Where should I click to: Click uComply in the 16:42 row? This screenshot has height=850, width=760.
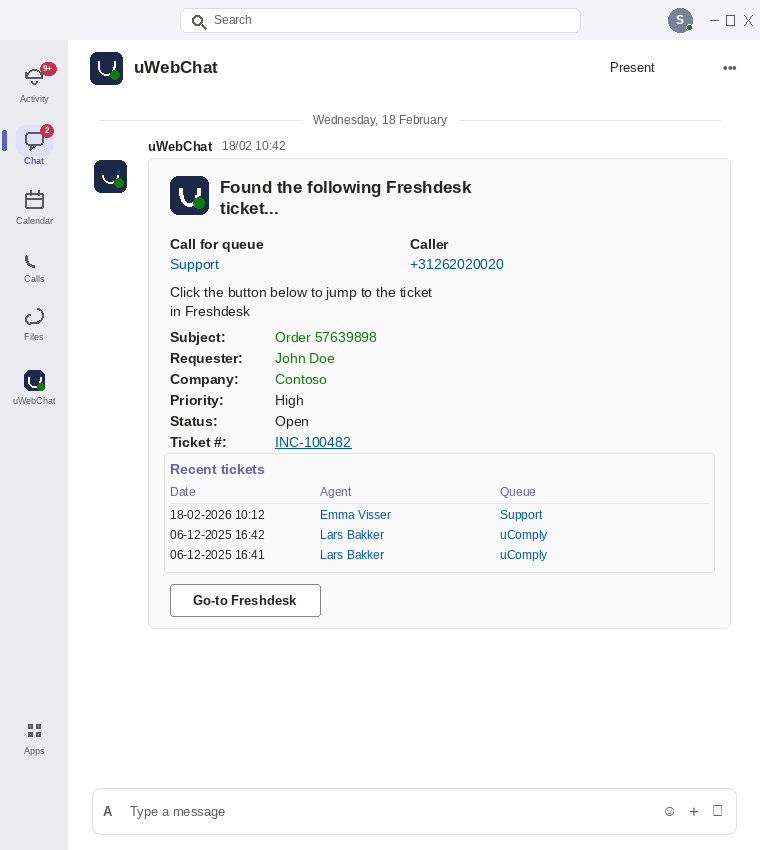pyautogui.click(x=523, y=535)
